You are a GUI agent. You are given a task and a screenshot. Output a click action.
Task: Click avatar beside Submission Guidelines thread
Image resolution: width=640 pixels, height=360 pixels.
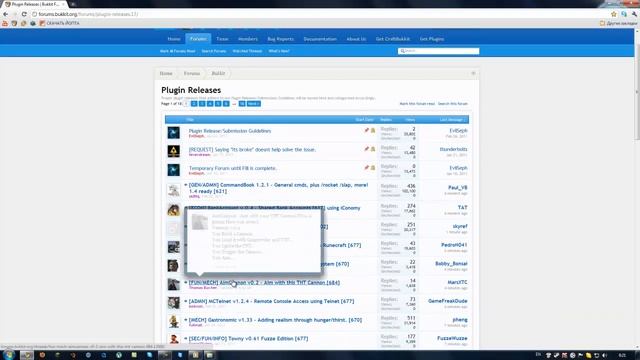click(x=173, y=133)
